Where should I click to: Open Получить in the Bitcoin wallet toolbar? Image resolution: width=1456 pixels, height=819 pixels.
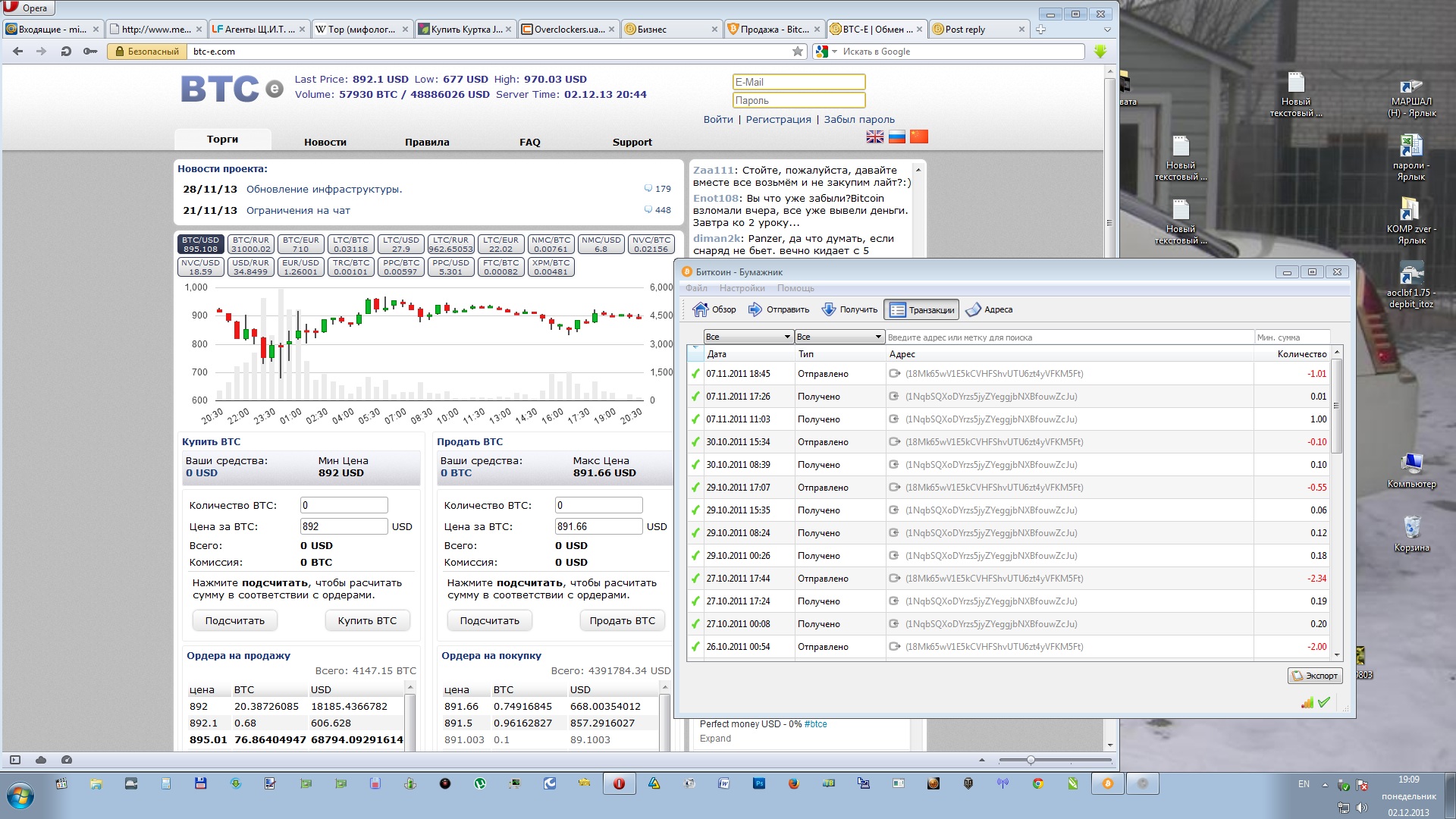tap(849, 309)
